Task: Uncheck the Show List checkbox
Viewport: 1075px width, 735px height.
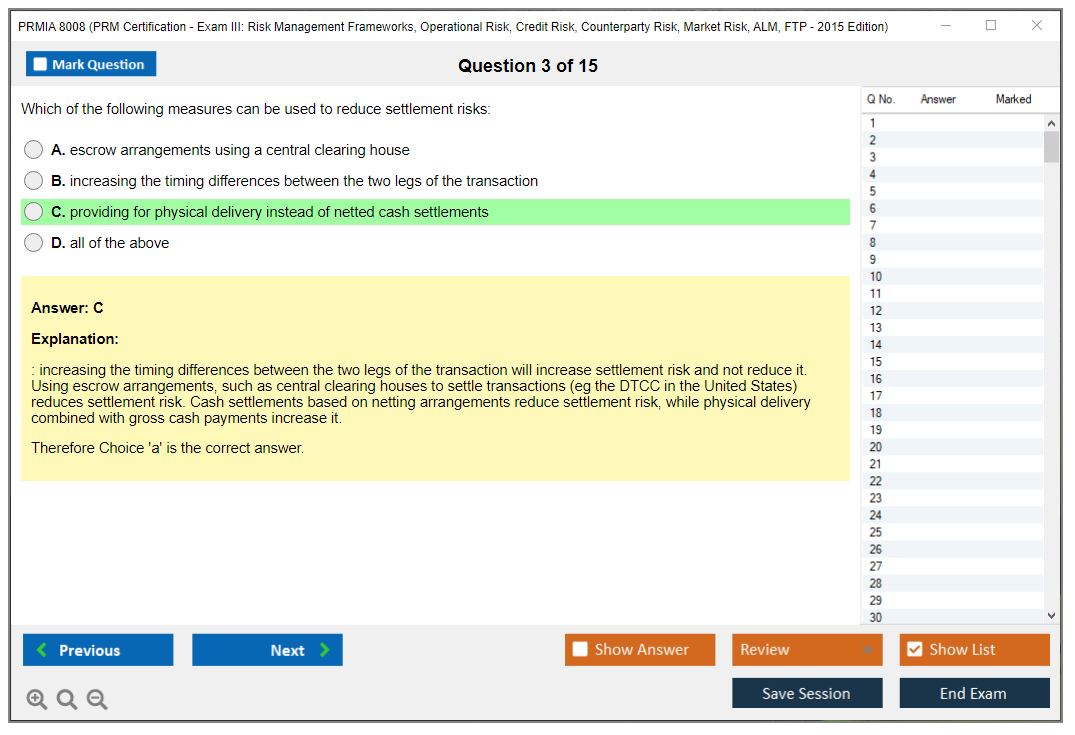Action: 914,650
